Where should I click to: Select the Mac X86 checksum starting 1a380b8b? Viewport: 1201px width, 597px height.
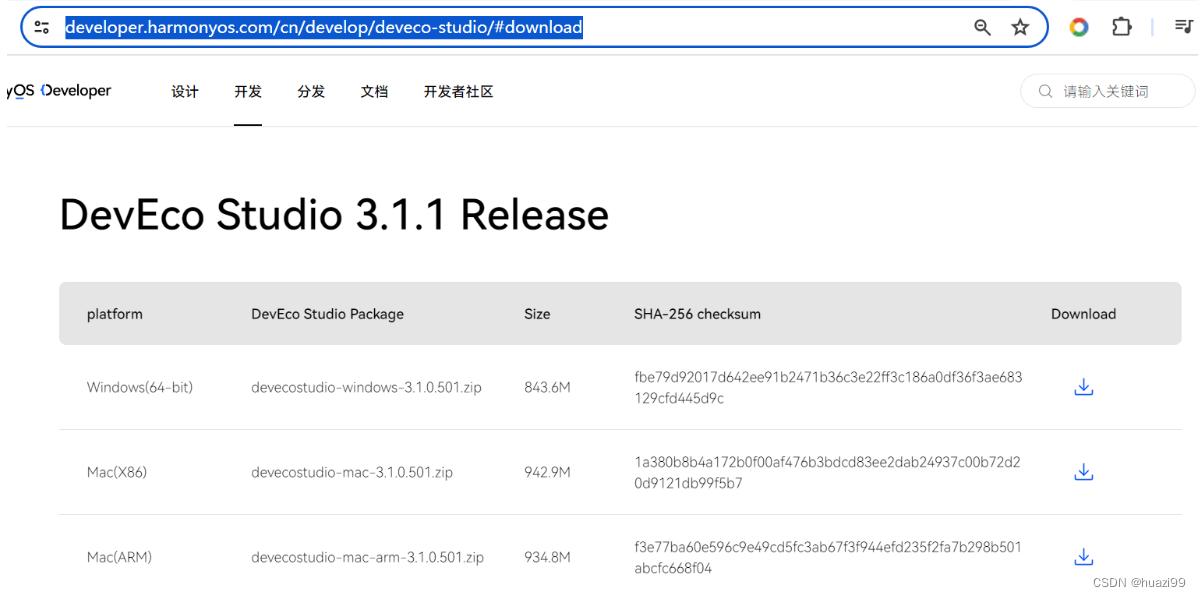pyautogui.click(x=827, y=472)
